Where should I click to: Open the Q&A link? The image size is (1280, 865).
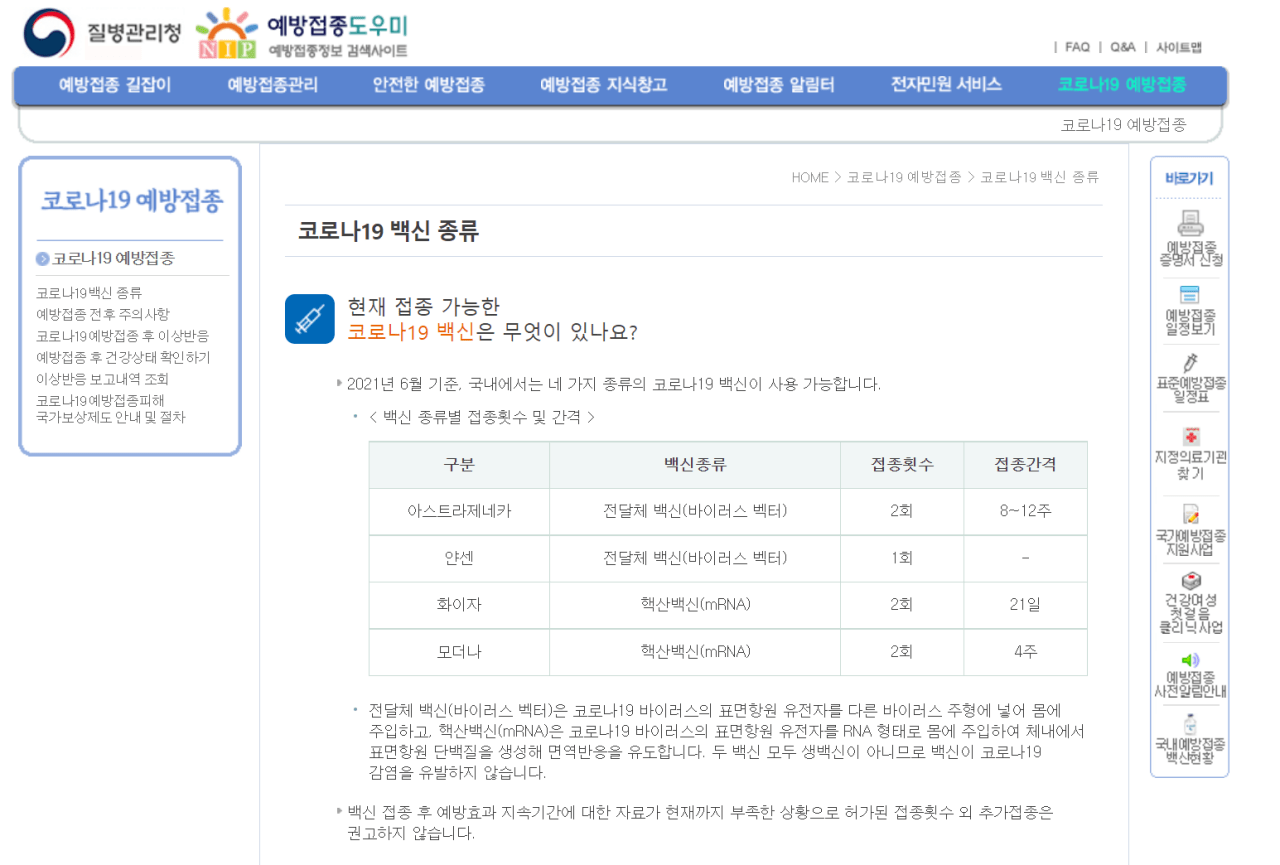tap(1122, 47)
